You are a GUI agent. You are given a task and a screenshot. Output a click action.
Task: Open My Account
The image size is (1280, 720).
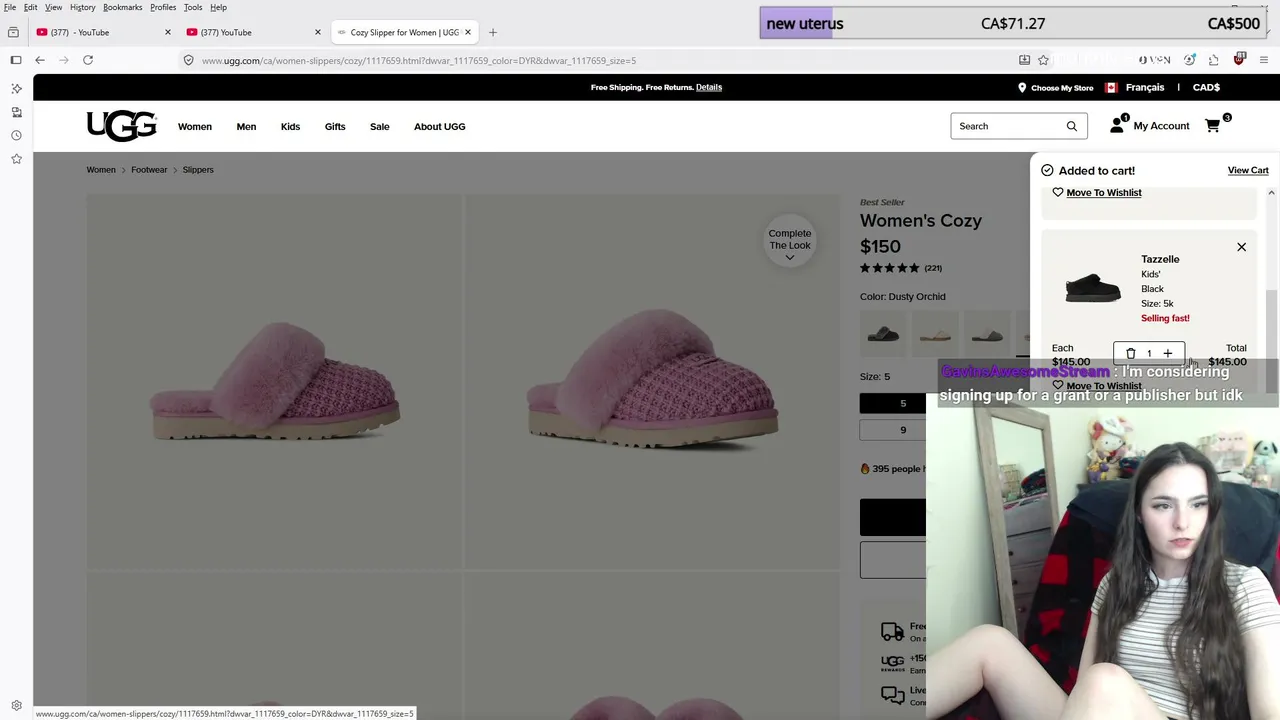tap(1150, 126)
